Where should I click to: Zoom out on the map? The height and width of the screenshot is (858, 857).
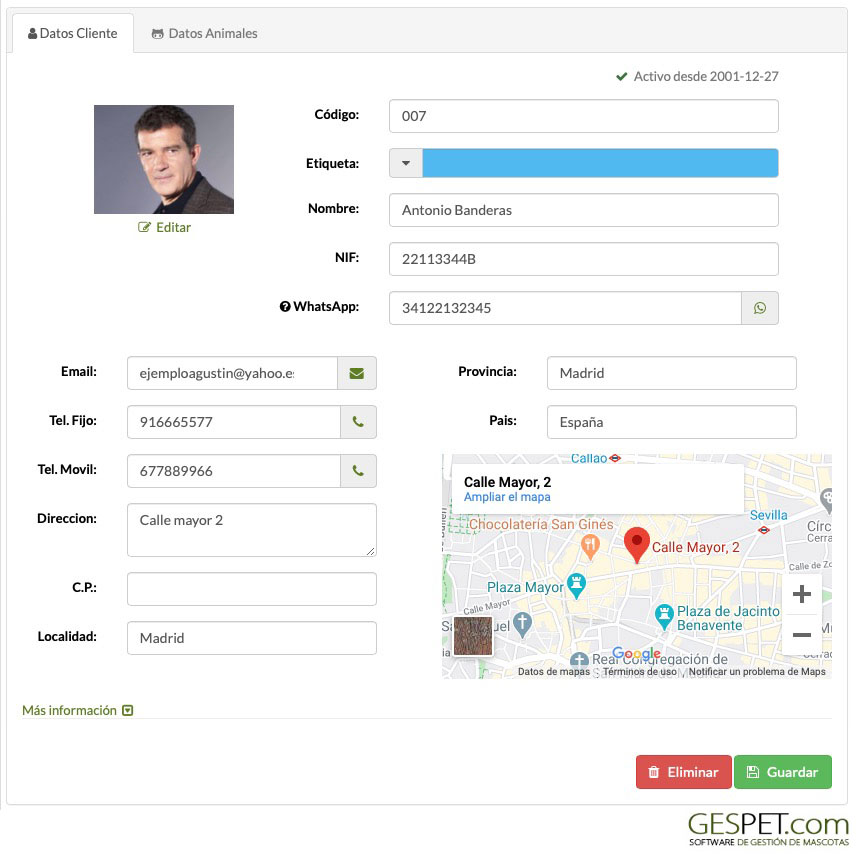[x=802, y=635]
